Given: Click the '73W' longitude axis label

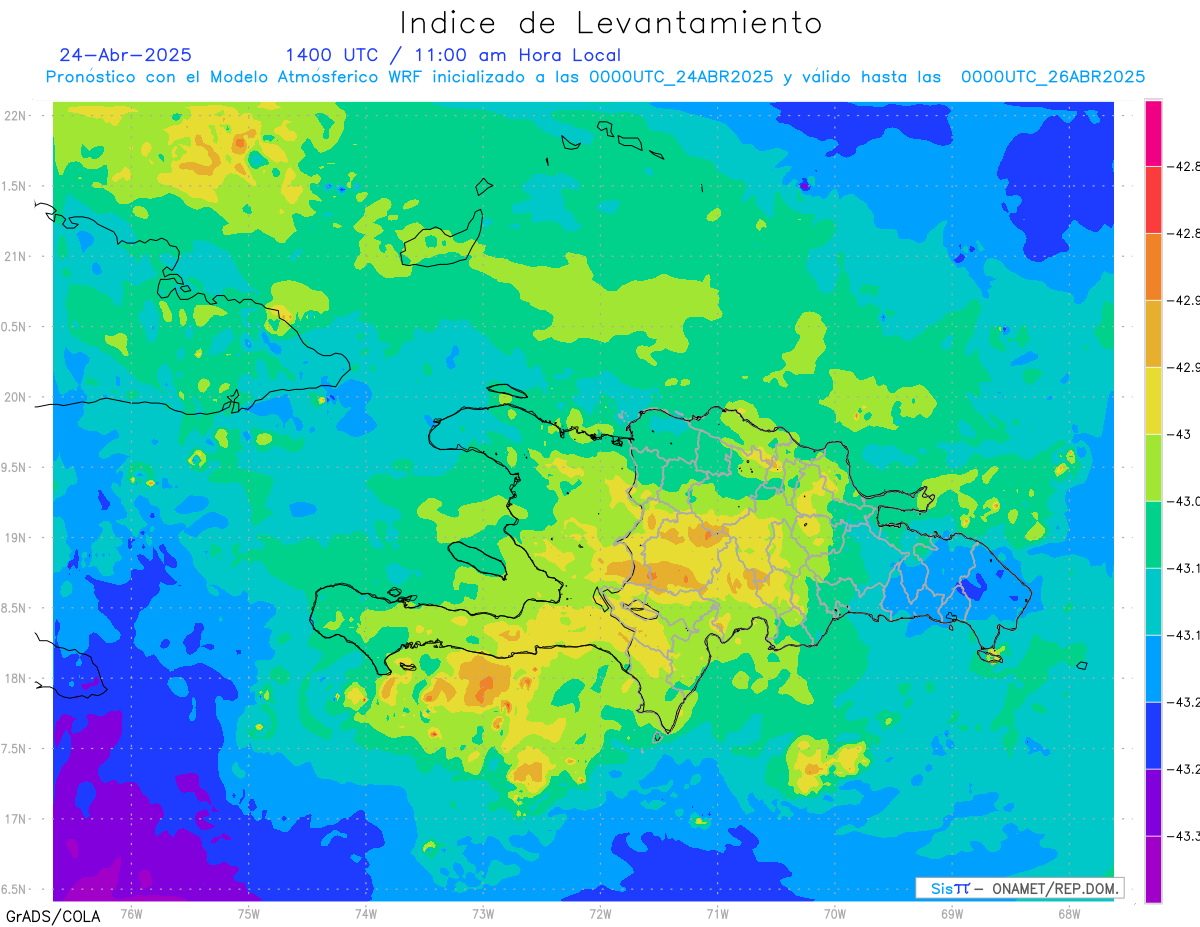Looking at the screenshot, I should (x=483, y=913).
